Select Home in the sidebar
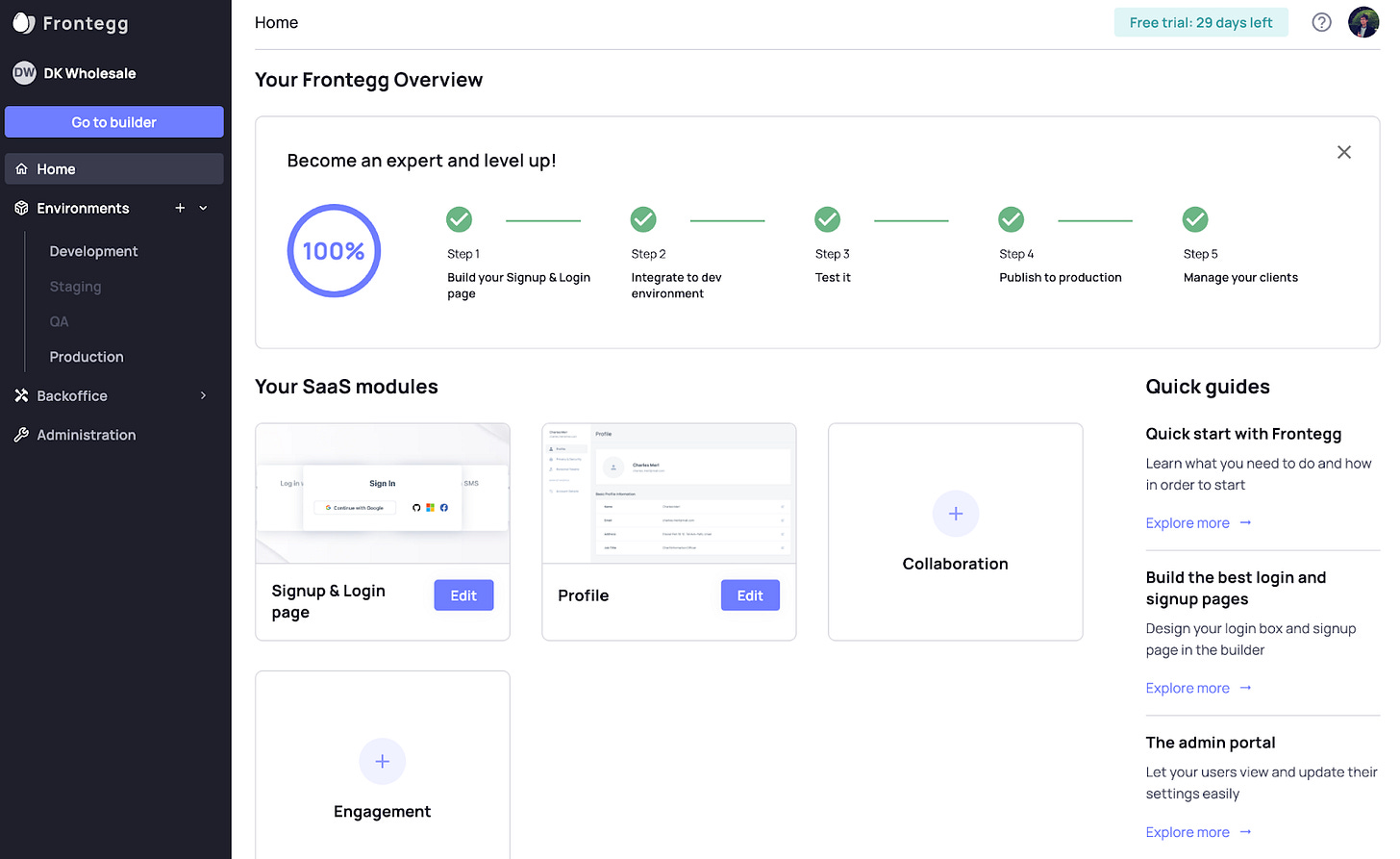Screen dimensions: 1400x859 pyautogui.click(x=114, y=168)
